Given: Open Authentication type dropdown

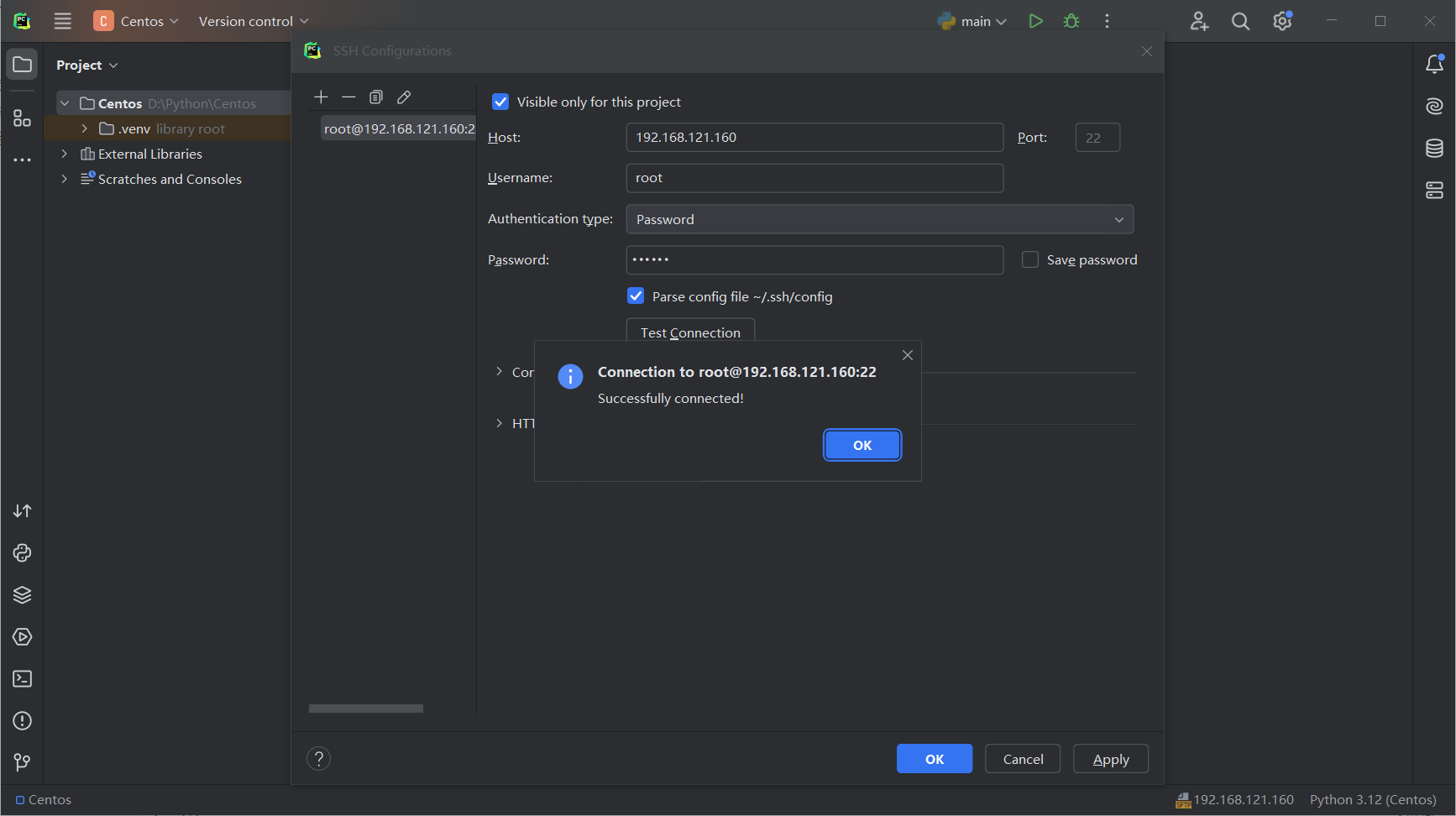Looking at the screenshot, I should tap(880, 219).
